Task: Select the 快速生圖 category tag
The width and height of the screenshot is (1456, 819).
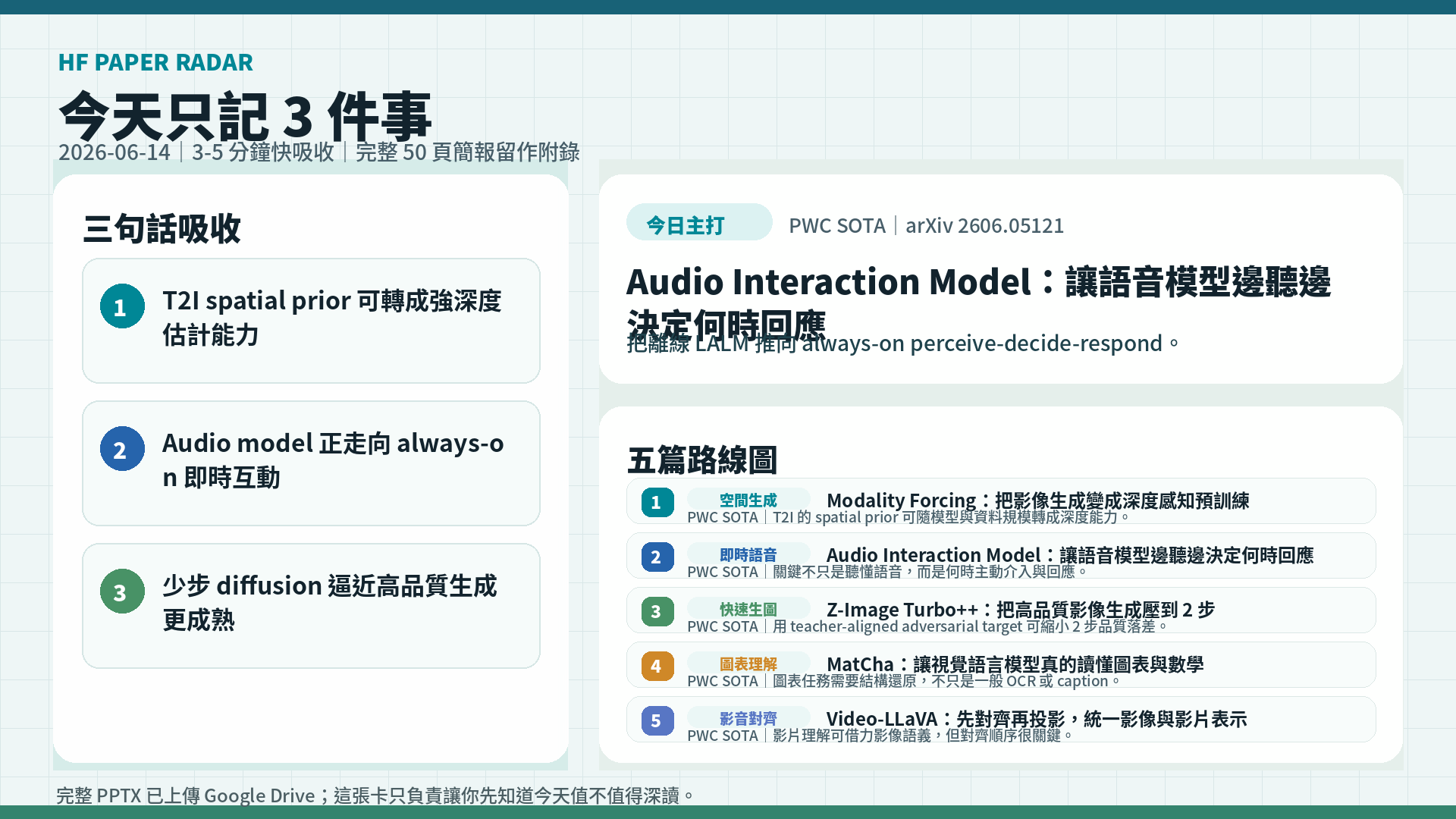Action: 748,609
